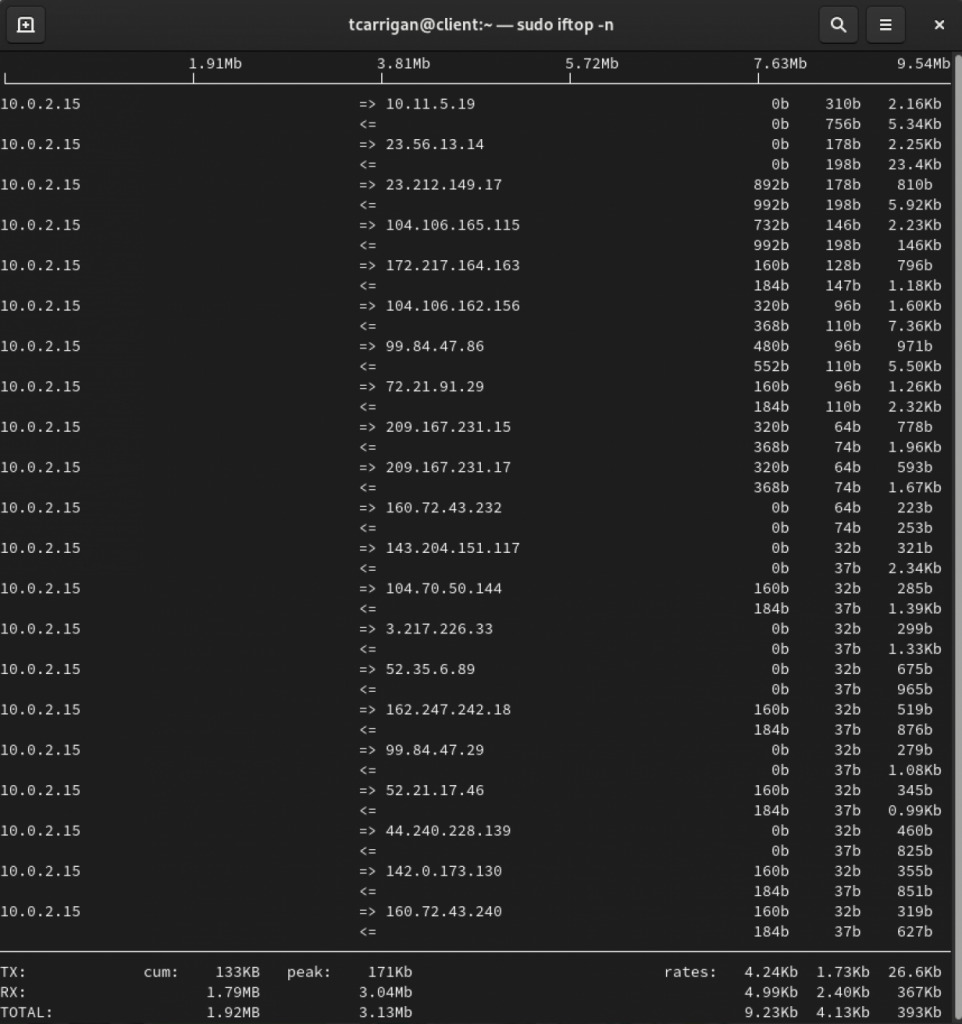Select the 162.247.242.18 entry
The image size is (962, 1024).
point(448,710)
